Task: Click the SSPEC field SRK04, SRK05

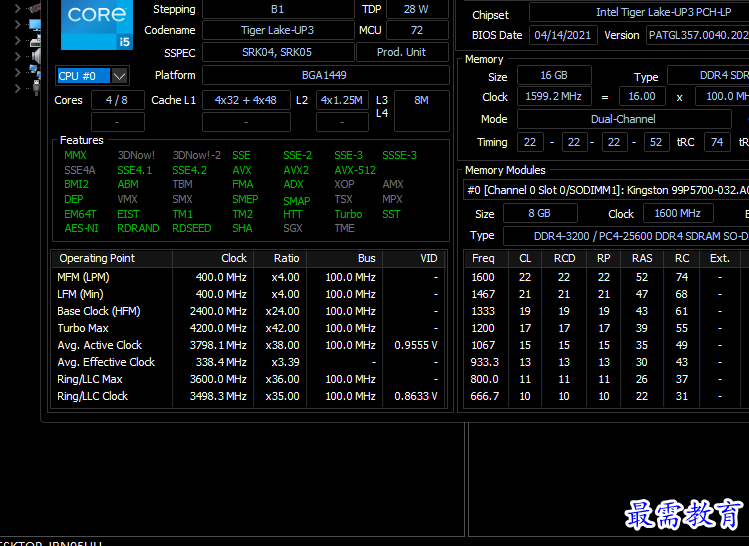Action: click(x=278, y=52)
